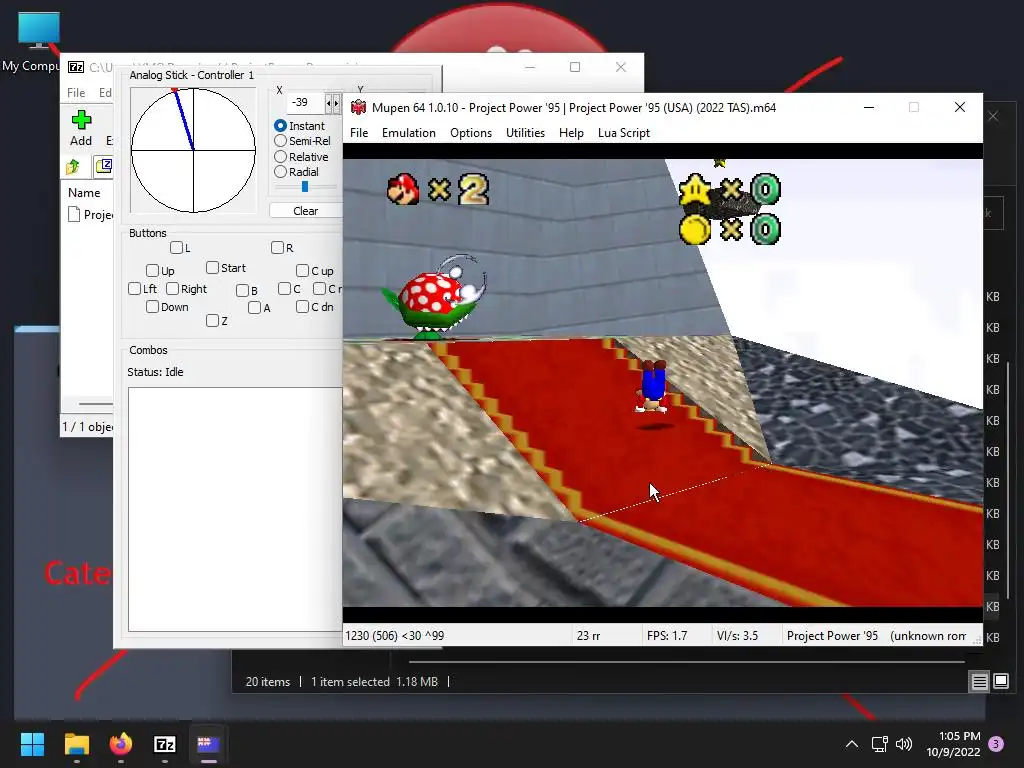Image resolution: width=1024 pixels, height=768 pixels.
Task: Click the 7z logo in 7-Zip title bar
Action: click(76, 67)
